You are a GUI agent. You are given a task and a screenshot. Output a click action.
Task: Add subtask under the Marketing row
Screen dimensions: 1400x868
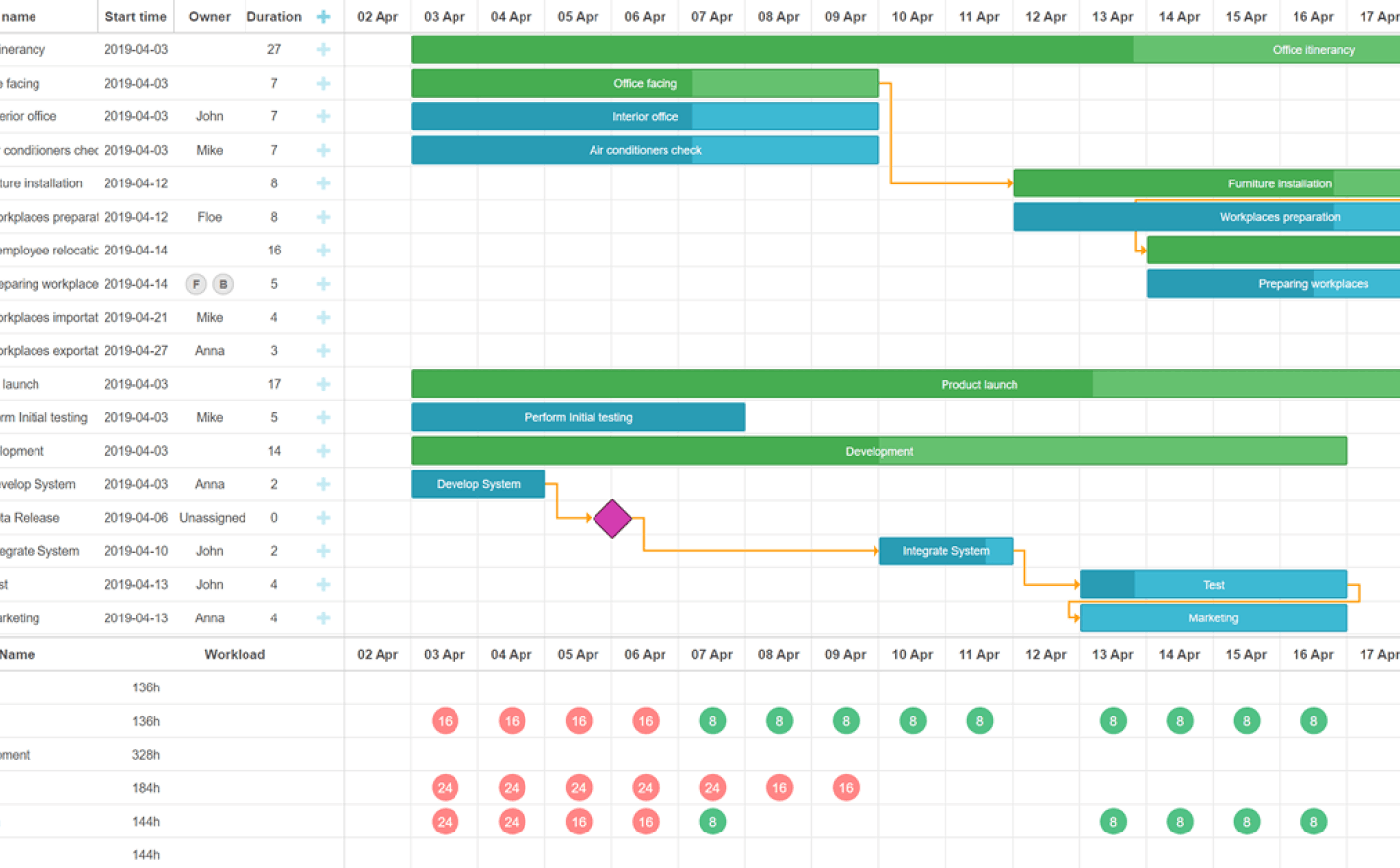click(x=323, y=618)
